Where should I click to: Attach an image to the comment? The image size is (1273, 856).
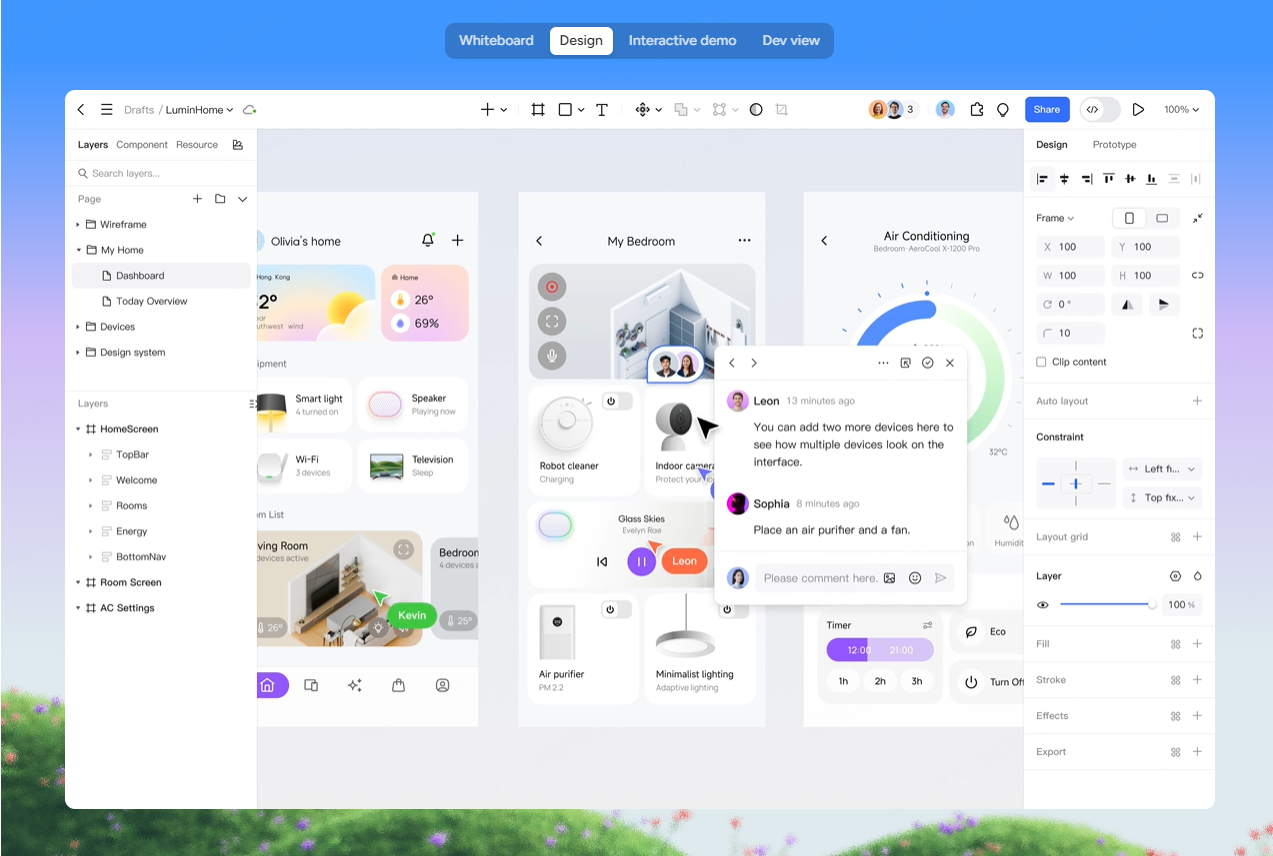click(x=890, y=578)
